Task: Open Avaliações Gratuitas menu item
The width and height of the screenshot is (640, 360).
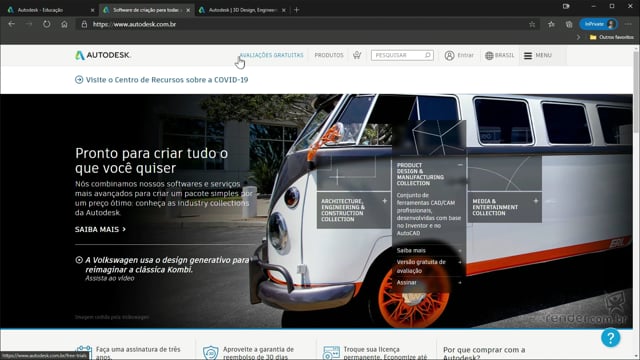Action: [271, 55]
